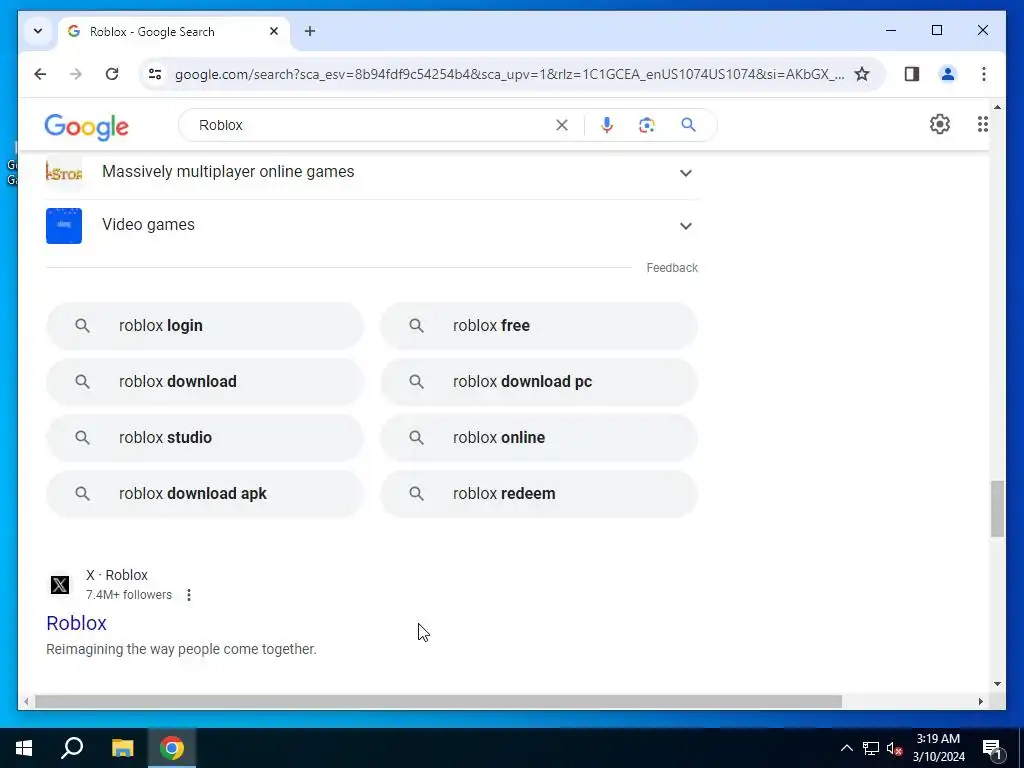Screen dimensions: 1024x768
Task: Click the muted volume tray icon
Action: tap(894, 748)
